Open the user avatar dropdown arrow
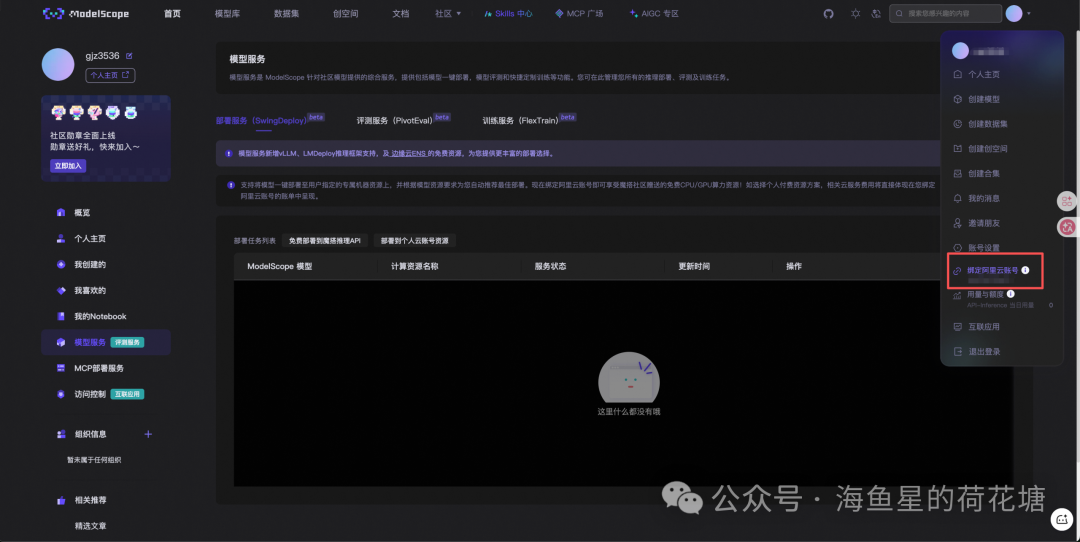 1029,14
